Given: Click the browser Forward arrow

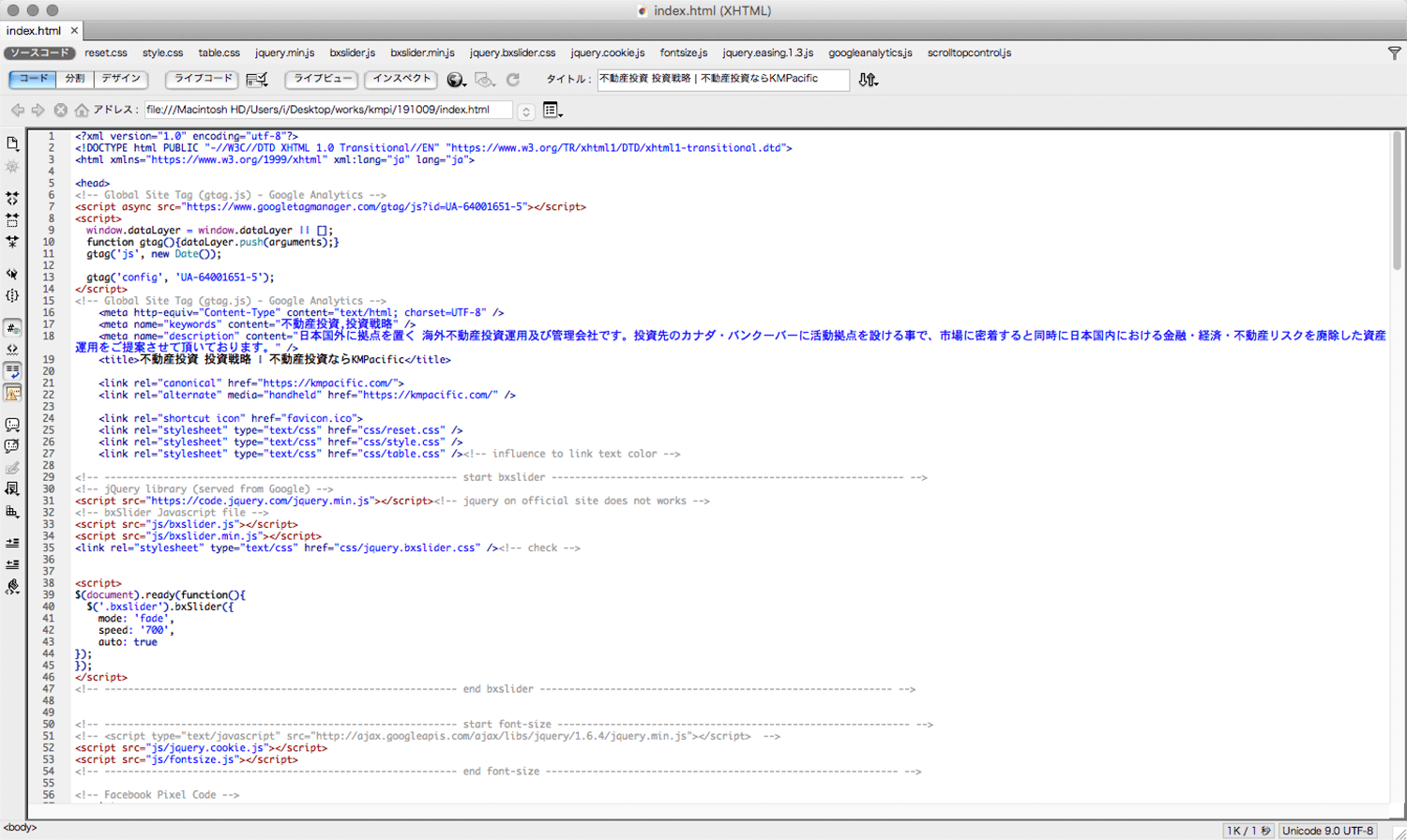Looking at the screenshot, I should (38, 111).
